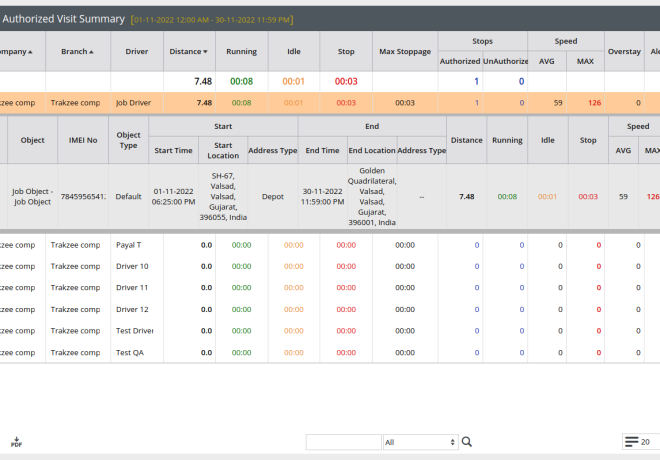Click into the search text field
This screenshot has width=660, height=460.
pyautogui.click(x=343, y=442)
